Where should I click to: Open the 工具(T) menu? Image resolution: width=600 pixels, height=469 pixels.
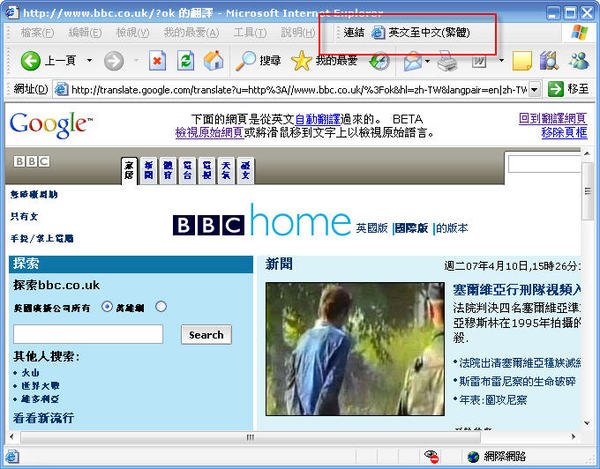pyautogui.click(x=250, y=33)
